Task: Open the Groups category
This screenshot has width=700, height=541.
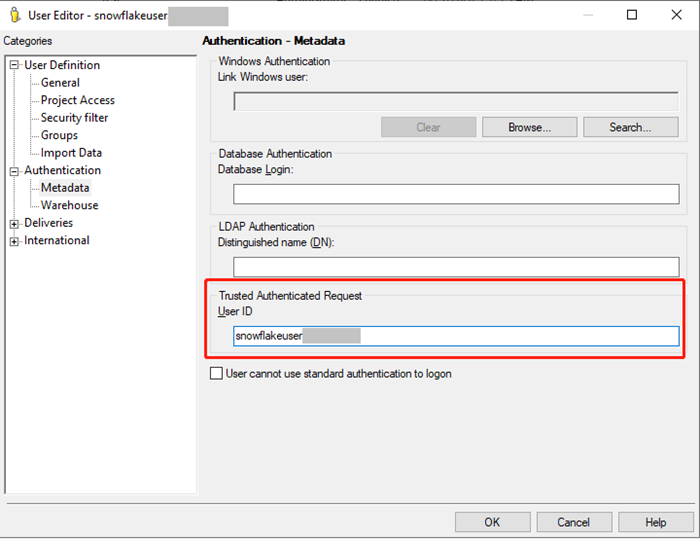Action: coord(59,135)
